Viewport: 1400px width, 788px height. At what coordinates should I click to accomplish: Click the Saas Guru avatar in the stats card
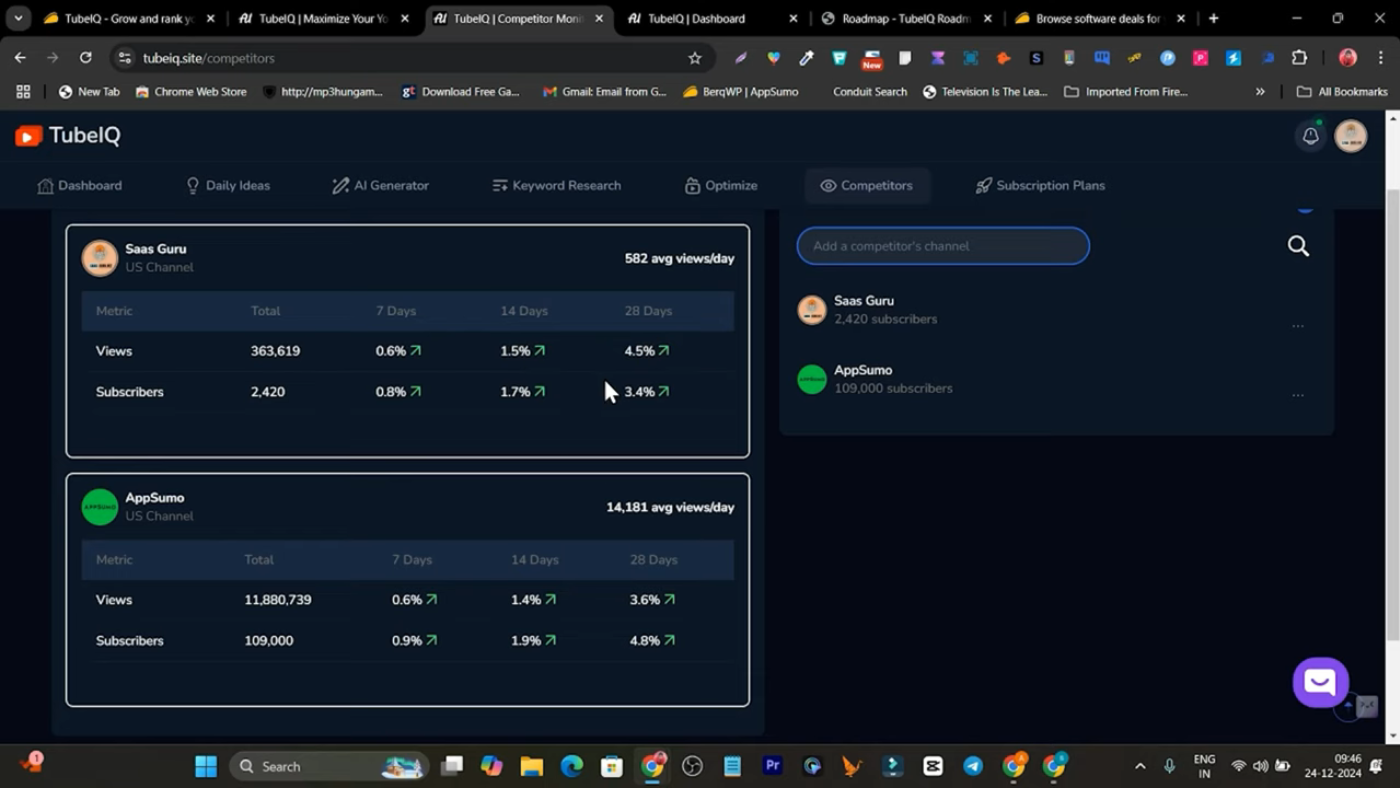(x=100, y=258)
